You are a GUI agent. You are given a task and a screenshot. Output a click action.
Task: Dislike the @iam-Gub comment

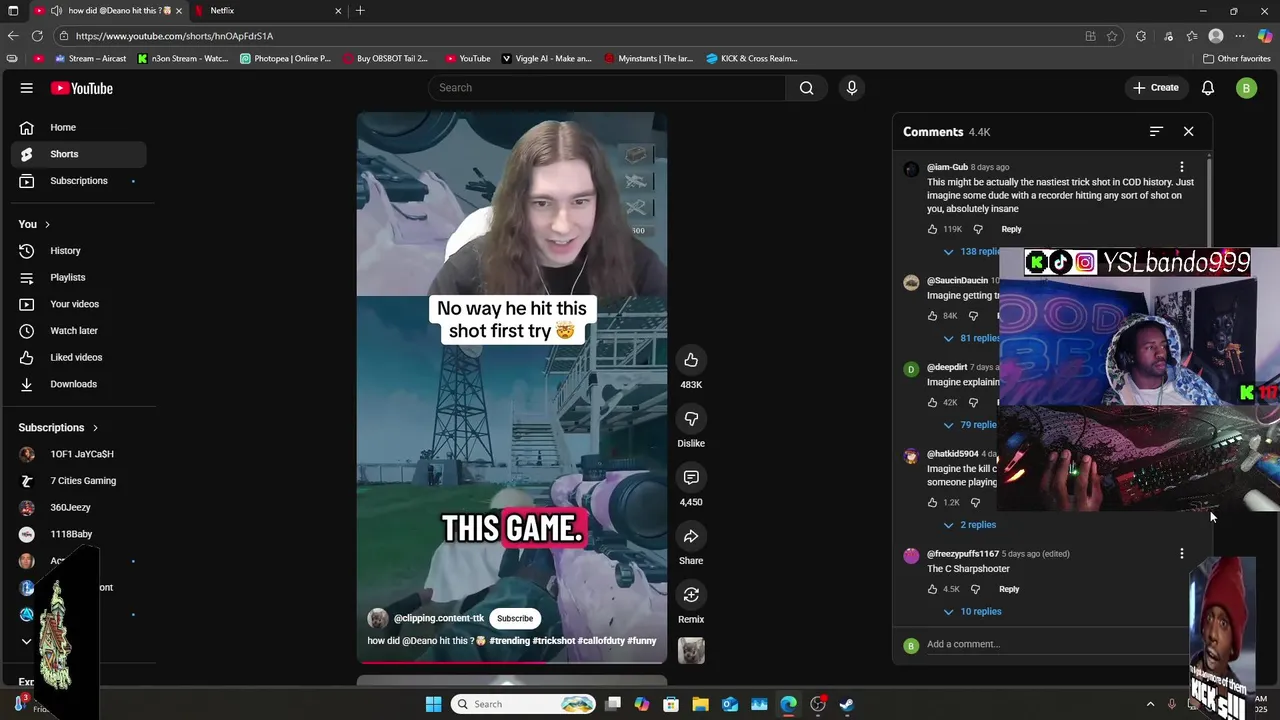point(978,229)
